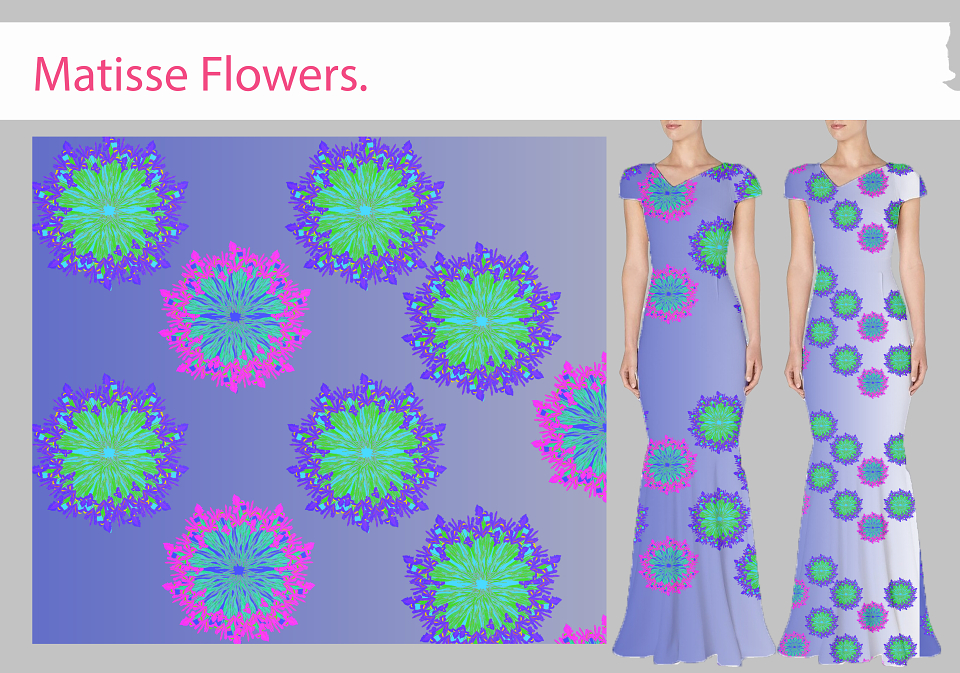The height and width of the screenshot is (673, 960).
Task: Click the pink flower on the left dress's chest
Action: coord(667,193)
